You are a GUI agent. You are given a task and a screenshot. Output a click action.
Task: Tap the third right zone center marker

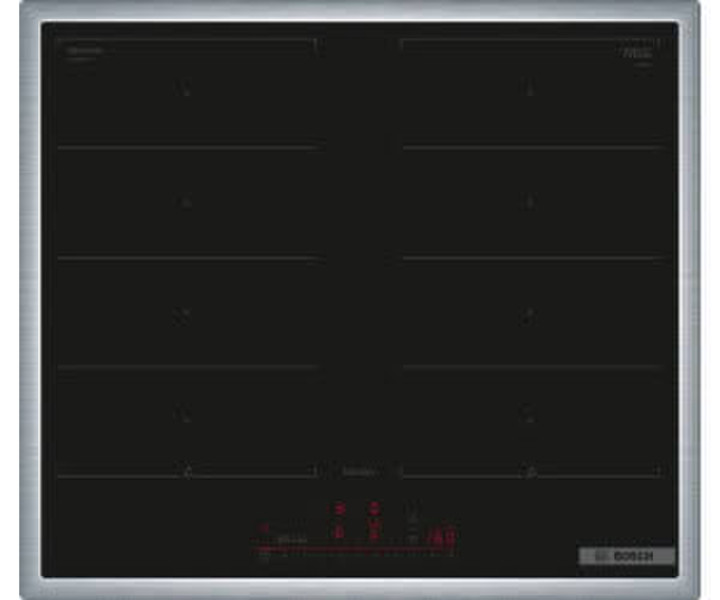point(529,315)
